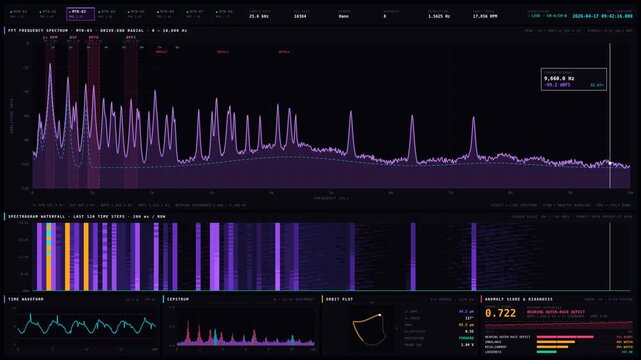Click the white cursor dot on spectrum
Screen dimensions: 641x360
(610, 163)
